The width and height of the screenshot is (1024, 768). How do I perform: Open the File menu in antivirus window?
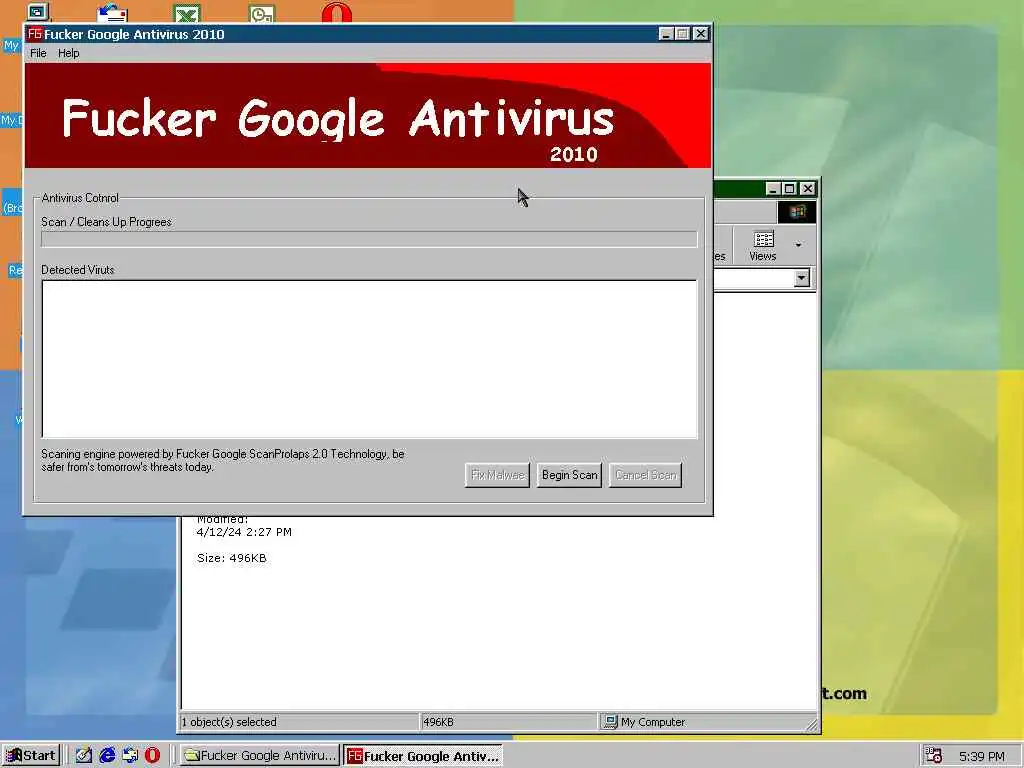pyautogui.click(x=38, y=54)
